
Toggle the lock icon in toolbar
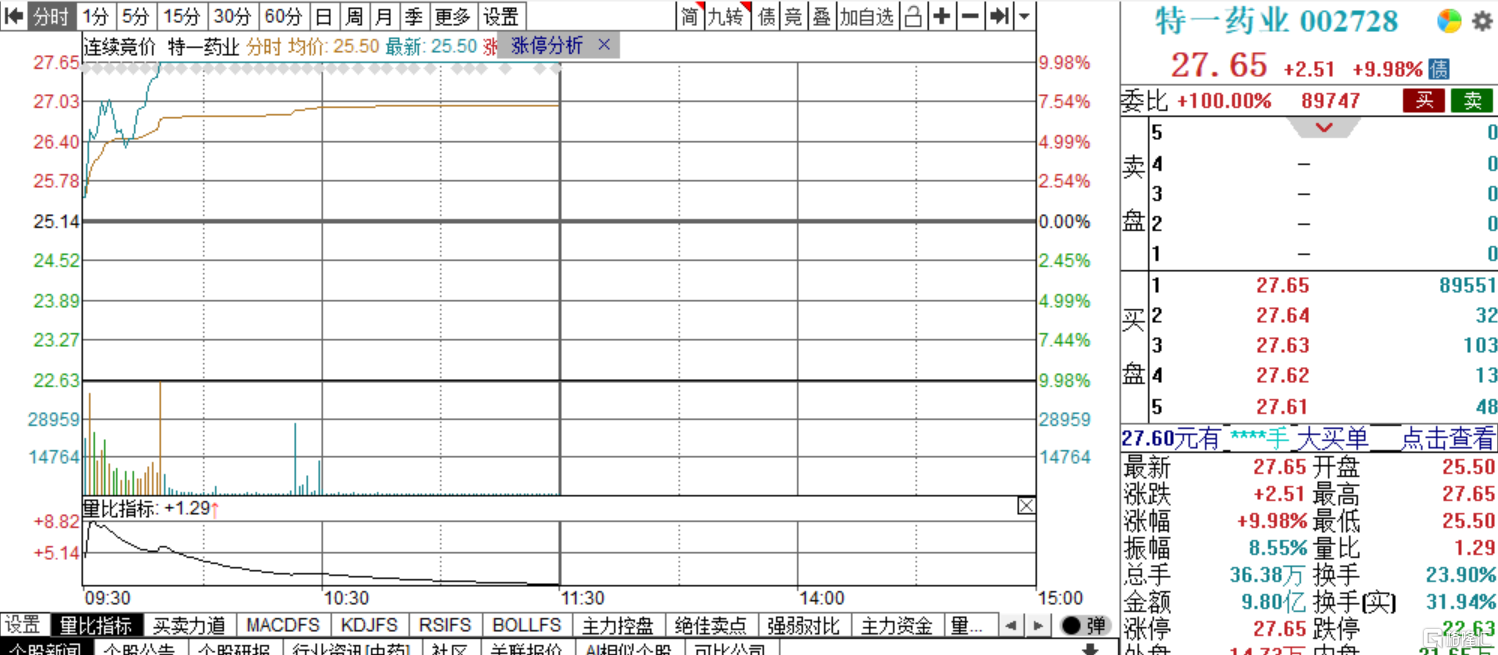[x=913, y=16]
